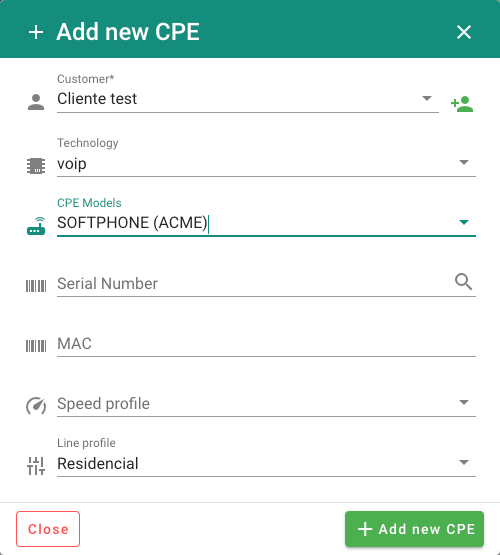Open the Line profile dropdown arrow
The image size is (500, 555).
(x=464, y=462)
